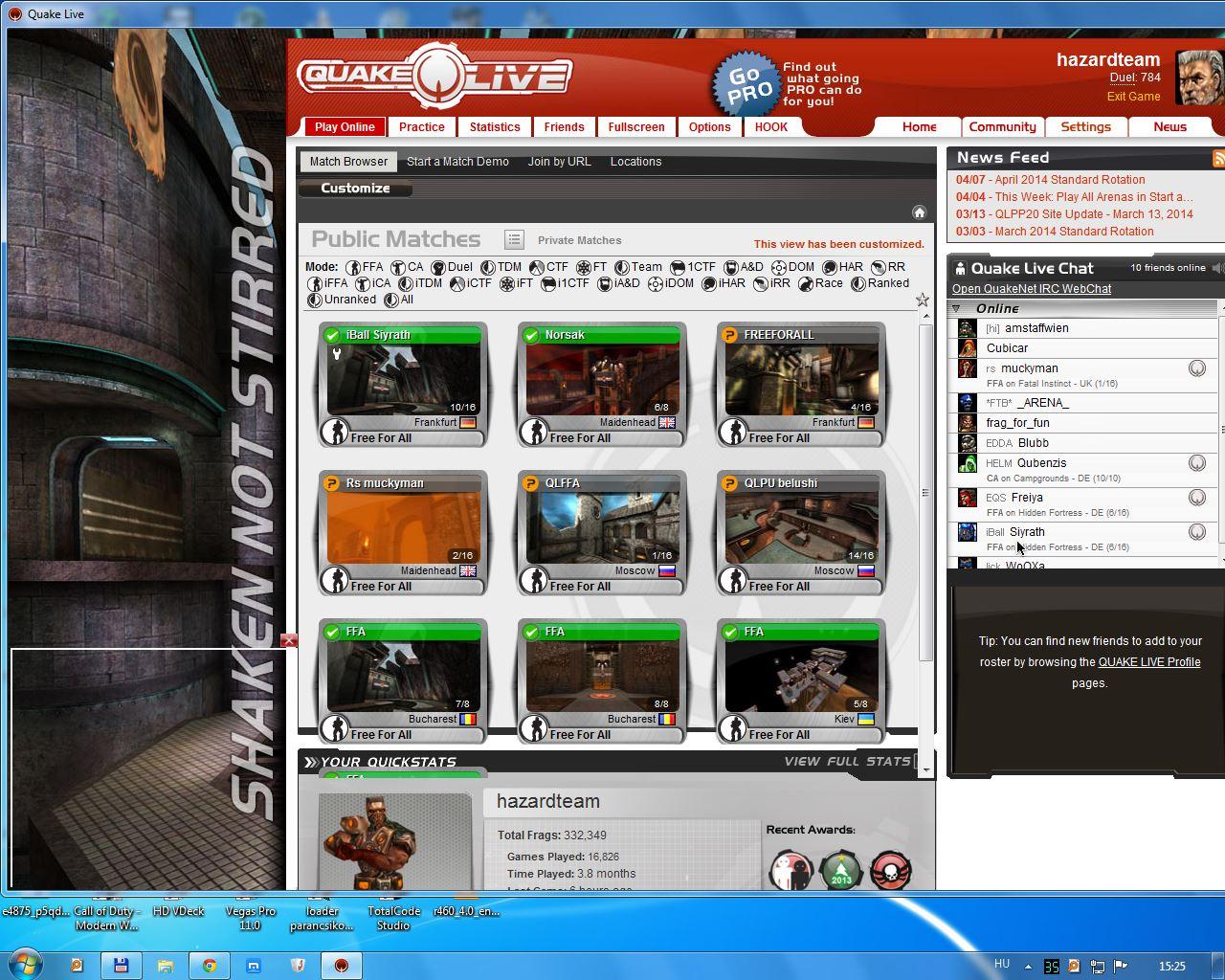Viewport: 1225px width, 980px height.
Task: Click the friends list scrollbar
Action: 1222,429
